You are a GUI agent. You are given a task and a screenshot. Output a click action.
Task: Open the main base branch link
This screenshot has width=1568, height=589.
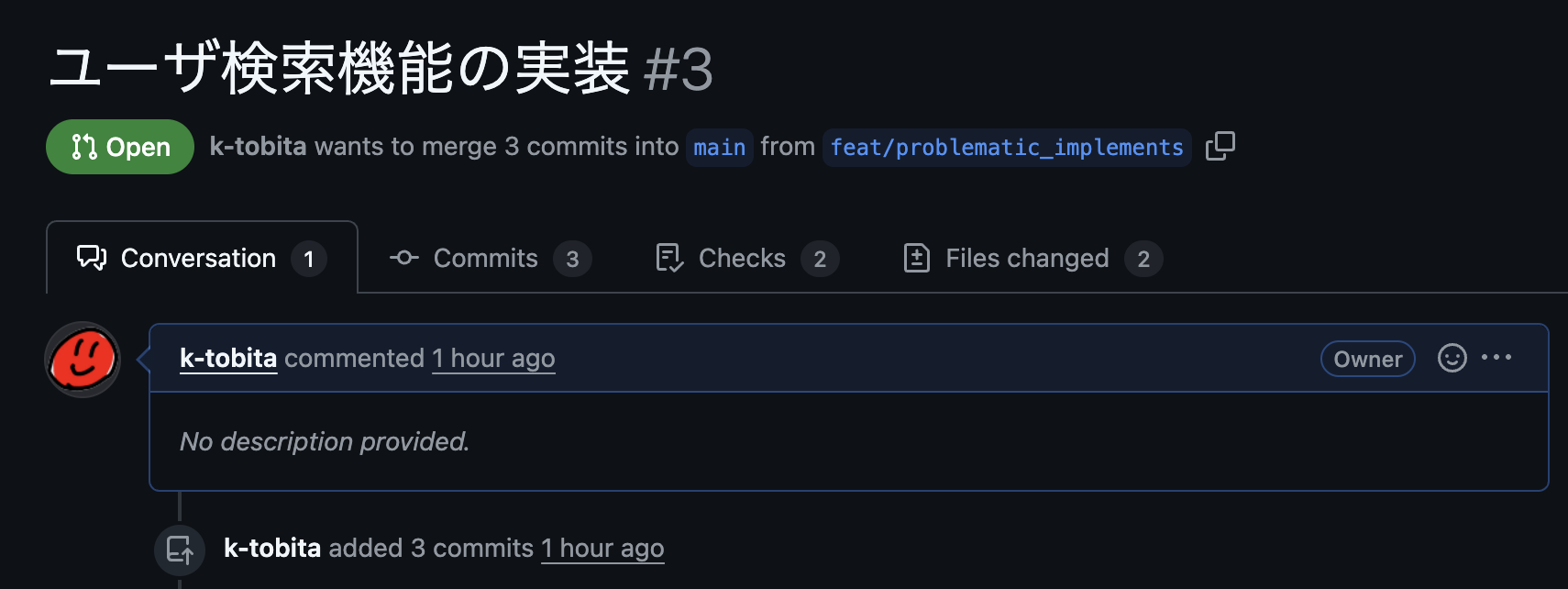coord(719,147)
